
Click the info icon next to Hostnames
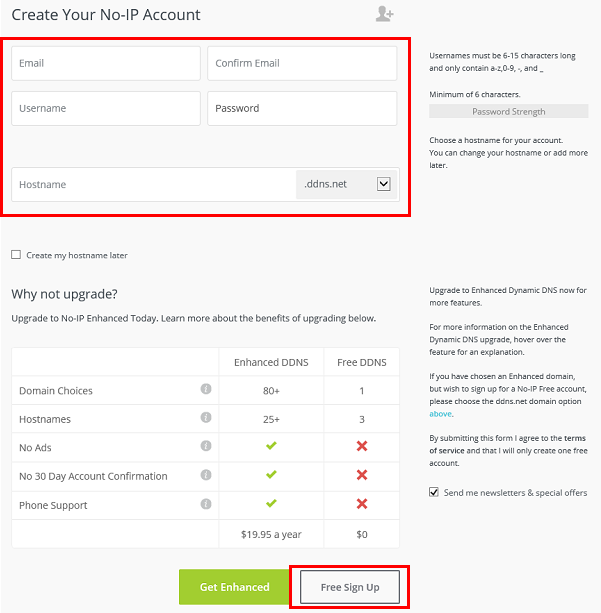(206, 418)
